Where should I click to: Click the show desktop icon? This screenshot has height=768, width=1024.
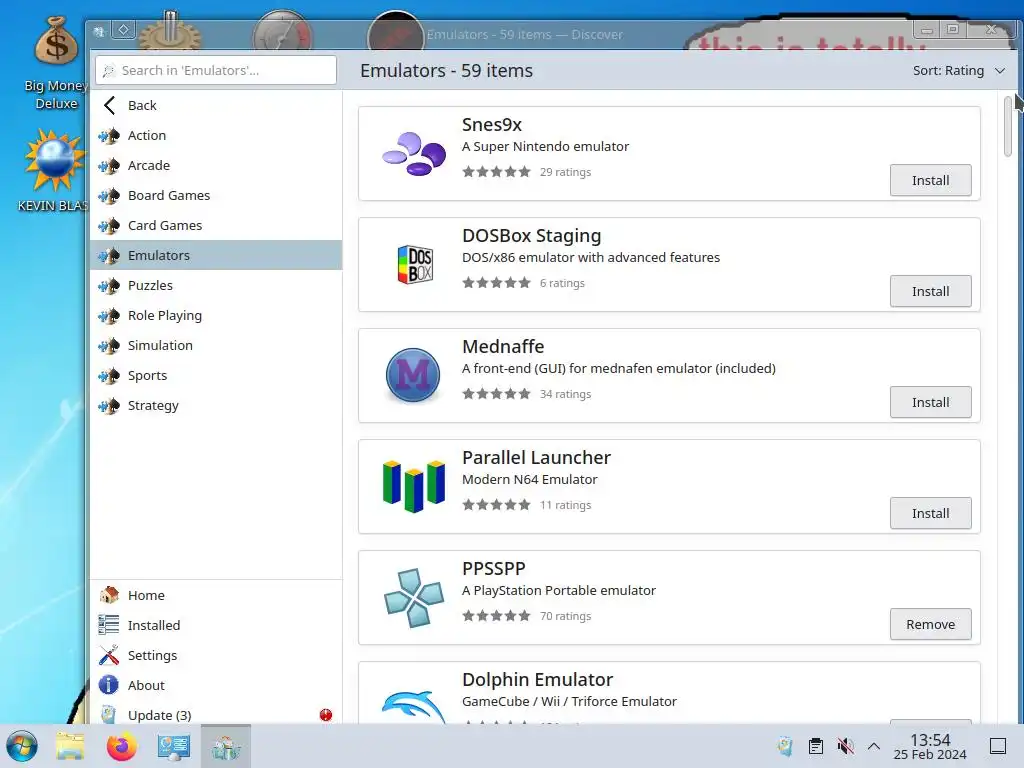[x=998, y=746]
